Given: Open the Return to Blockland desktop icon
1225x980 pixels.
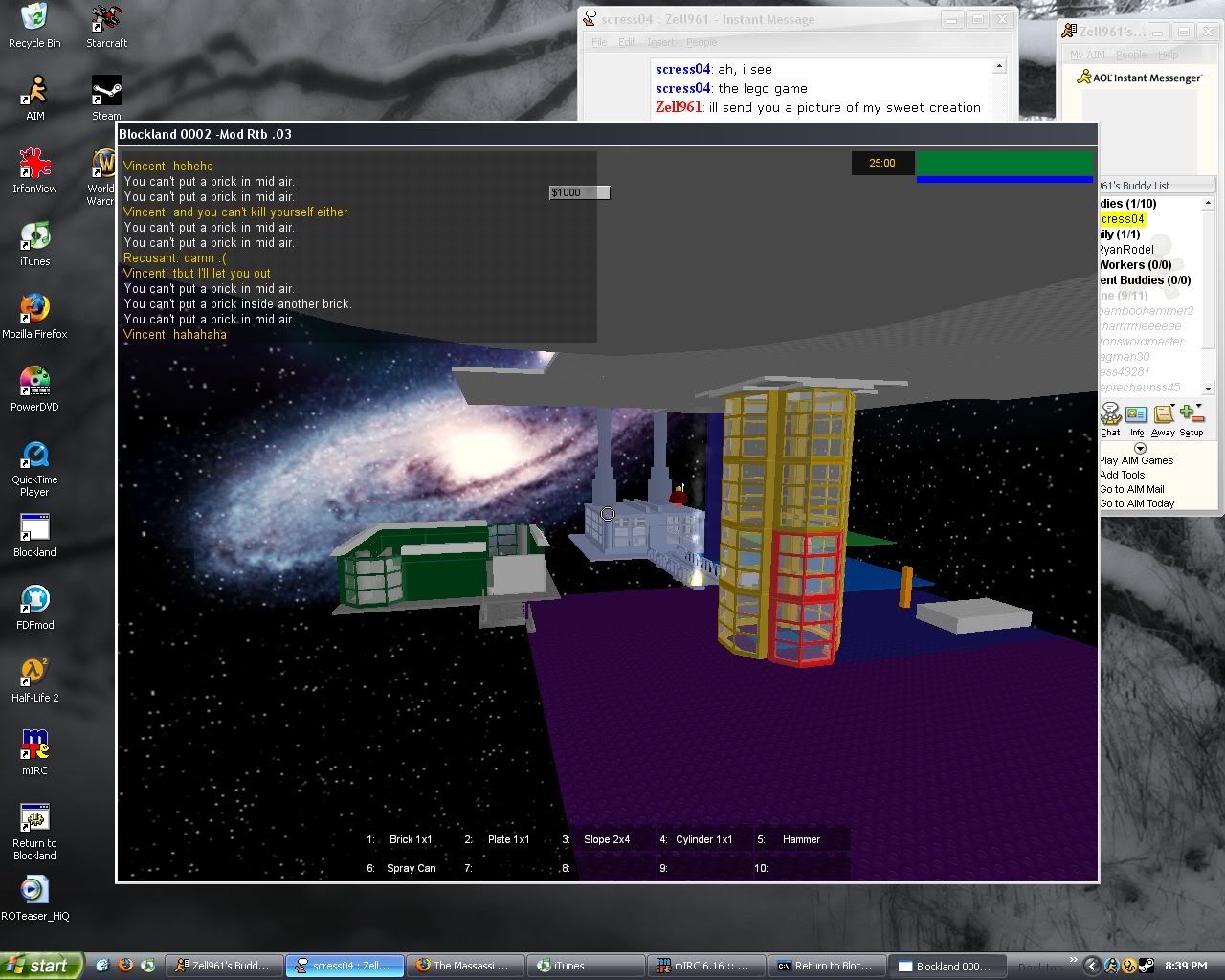Looking at the screenshot, I should (x=34, y=833).
